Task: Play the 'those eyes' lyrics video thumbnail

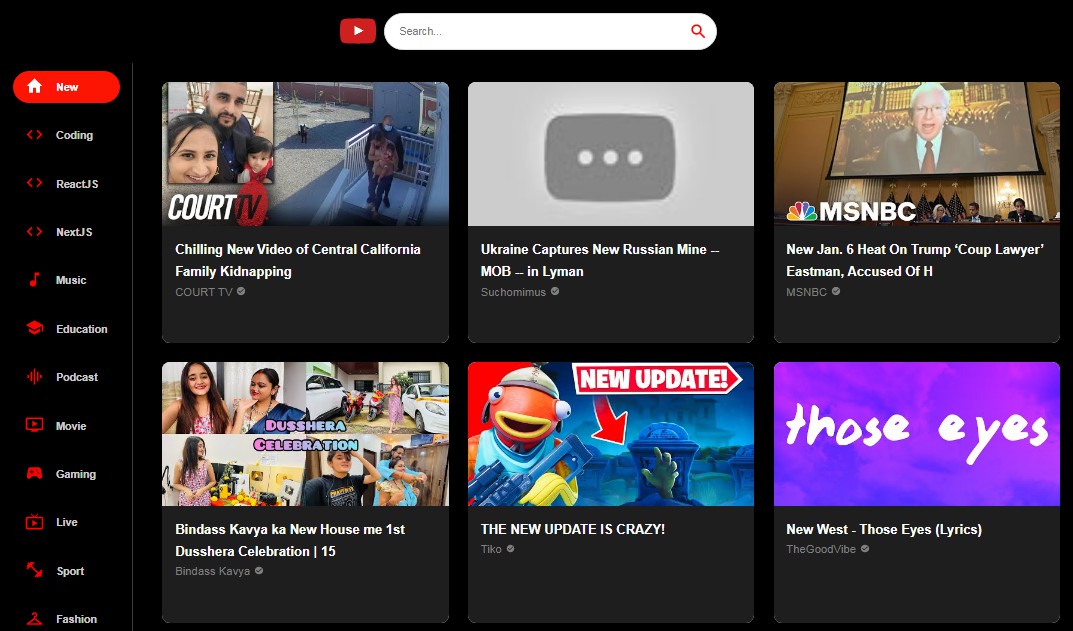Action: (x=916, y=433)
